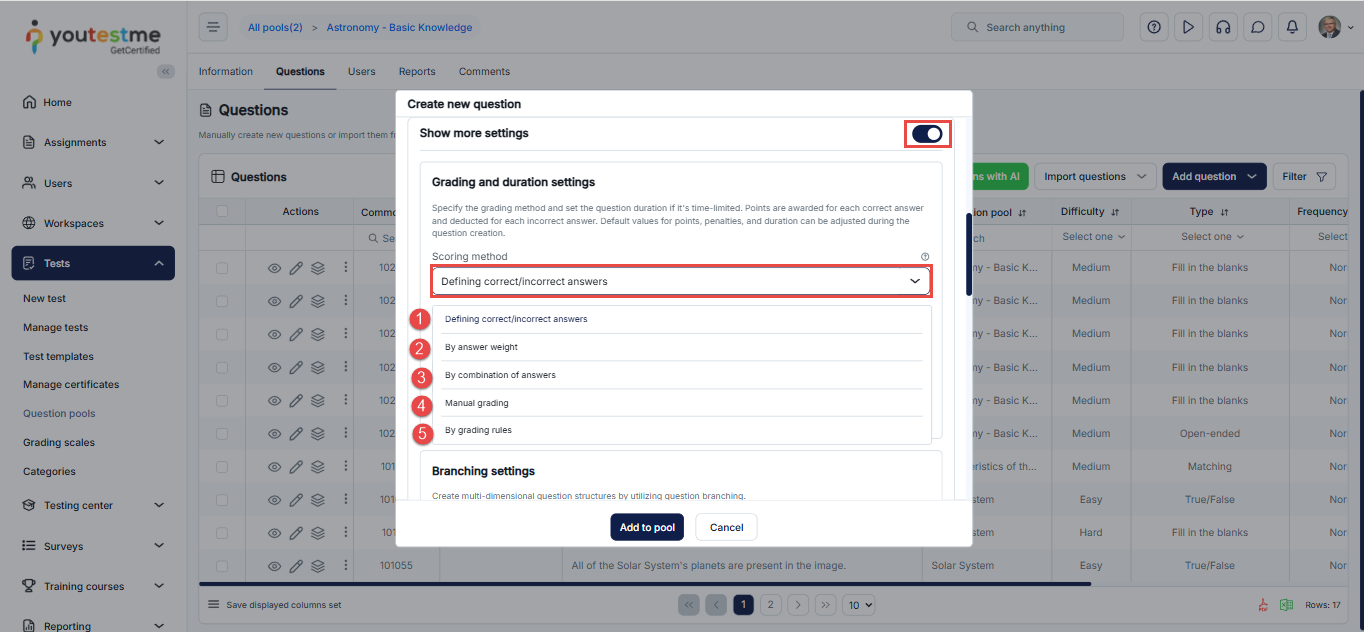This screenshot has height=632, width=1364.
Task: Open Test templates in the sidebar
Action: pyautogui.click(x=58, y=356)
